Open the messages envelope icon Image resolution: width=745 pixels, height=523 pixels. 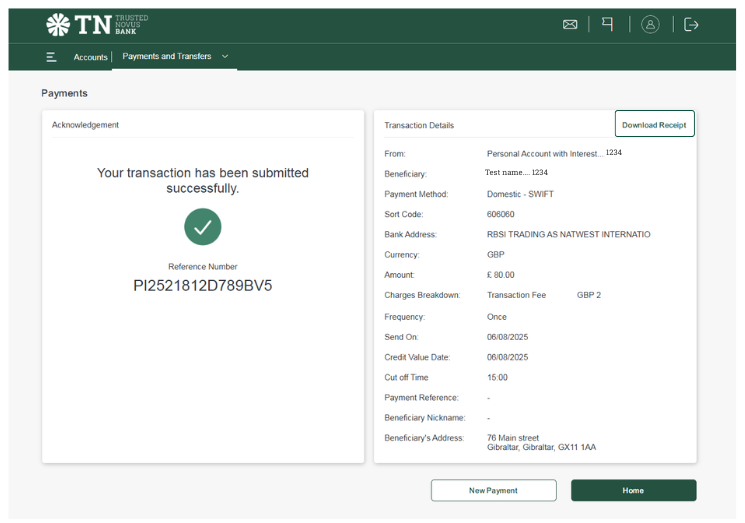(570, 24)
